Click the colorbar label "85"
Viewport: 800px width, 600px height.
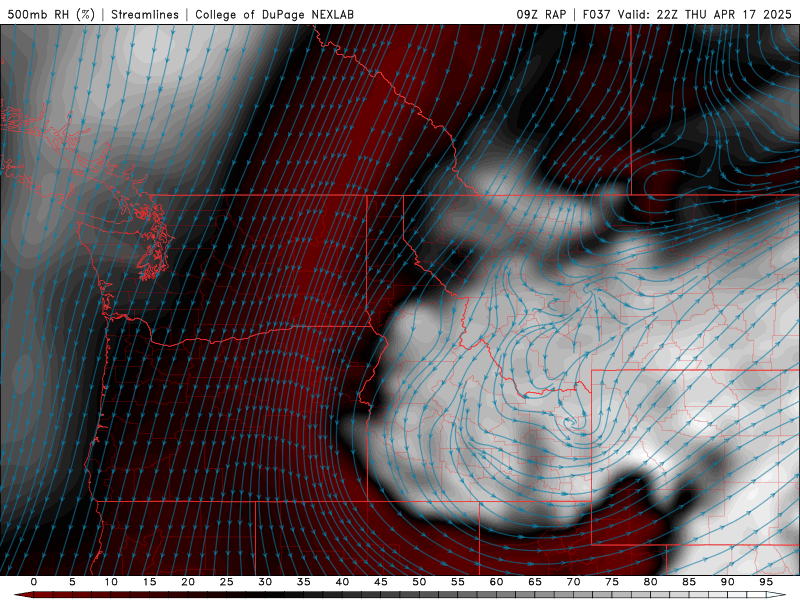(689, 582)
